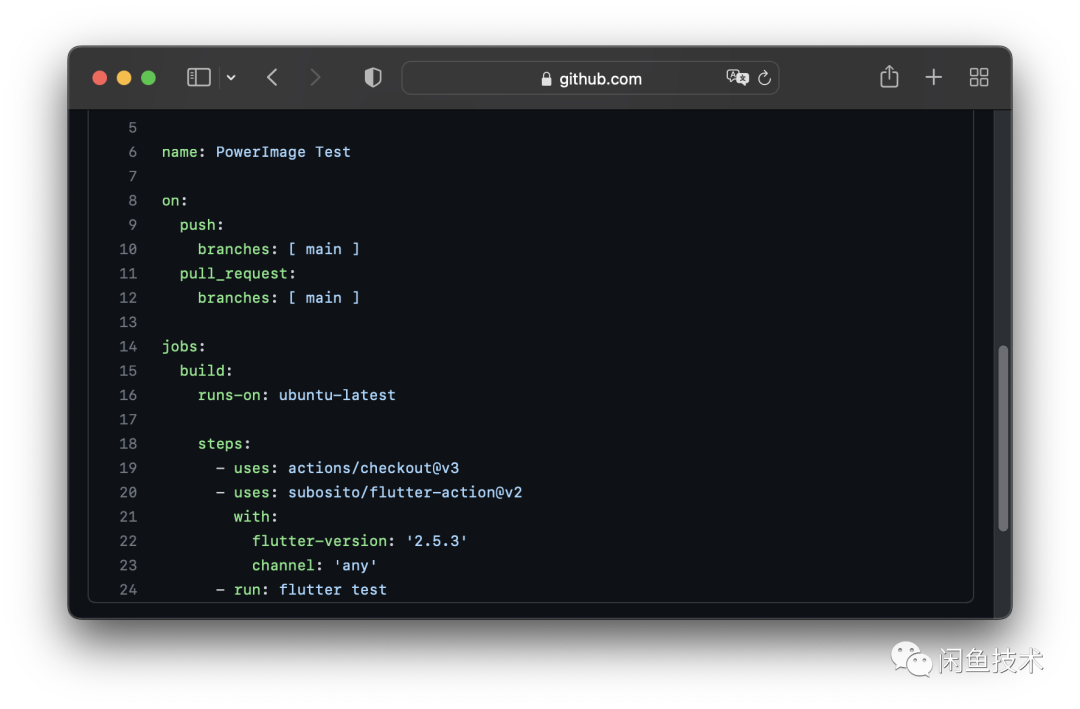Click the 'on:' key text
This screenshot has height=709, width=1080.
tap(174, 201)
